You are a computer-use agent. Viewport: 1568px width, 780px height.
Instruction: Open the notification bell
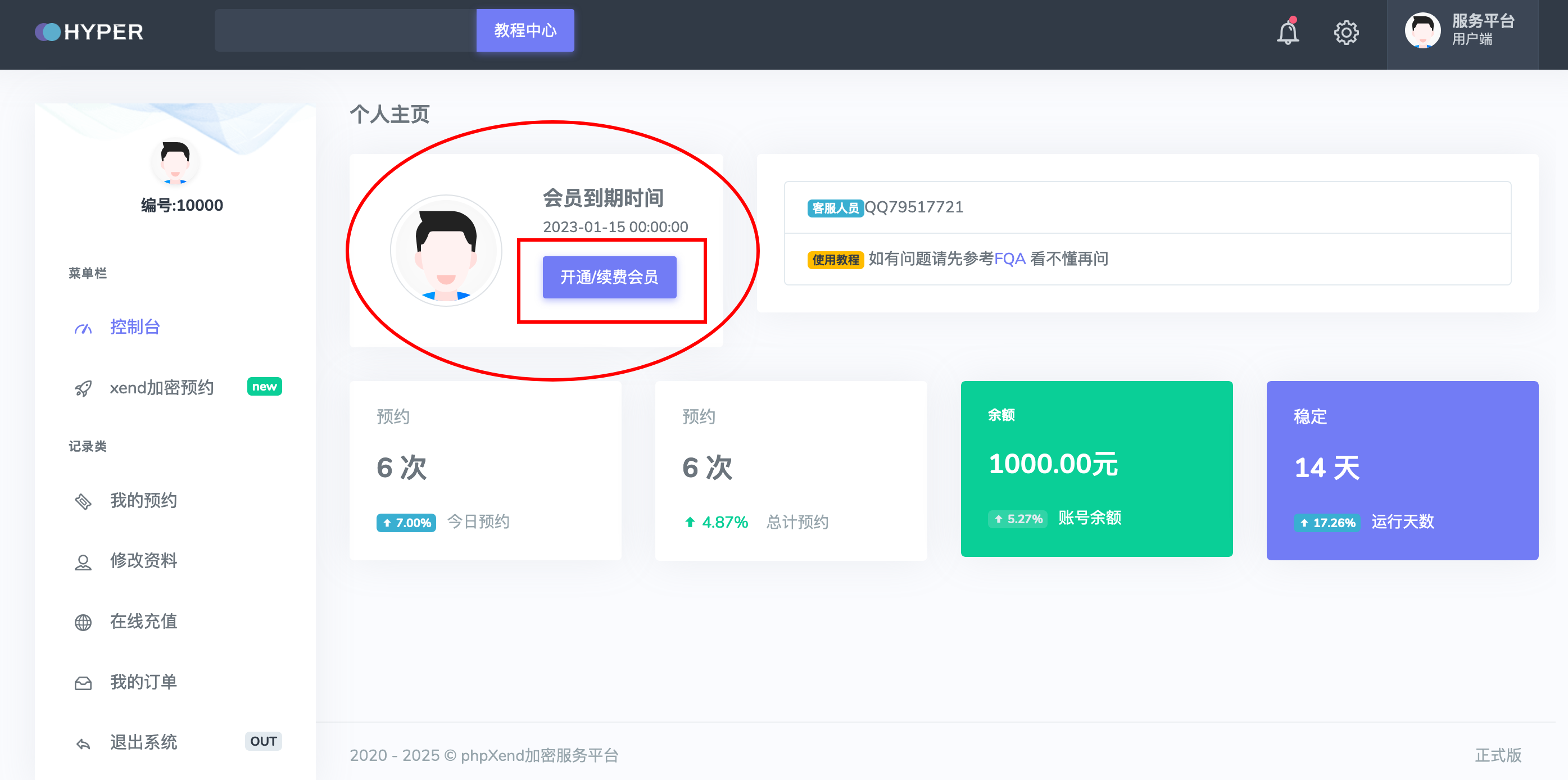click(x=1288, y=31)
